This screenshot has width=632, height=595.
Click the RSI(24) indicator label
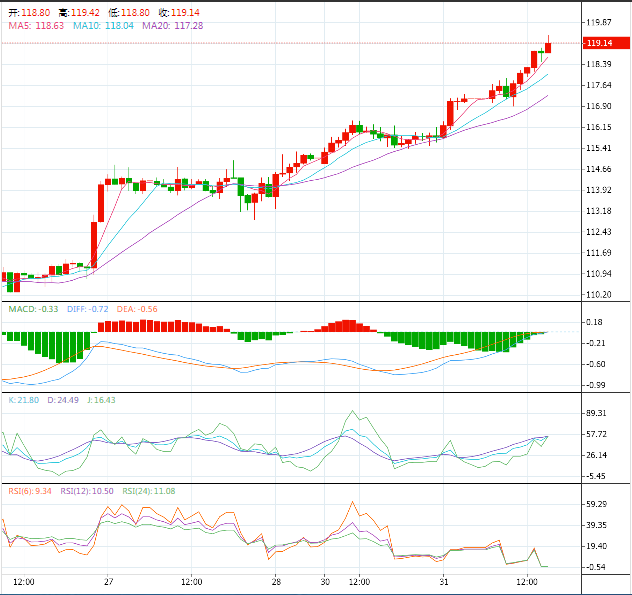149,491
